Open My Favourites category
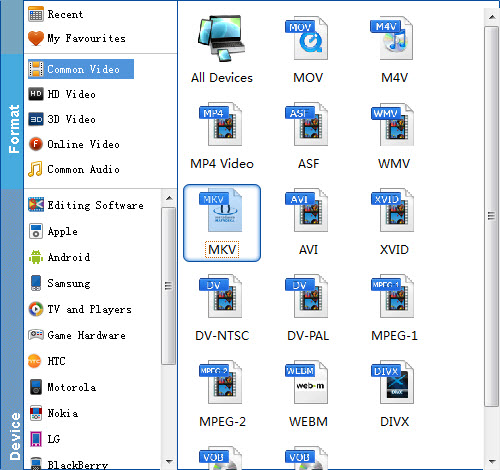This screenshot has width=500, height=470. (77, 38)
